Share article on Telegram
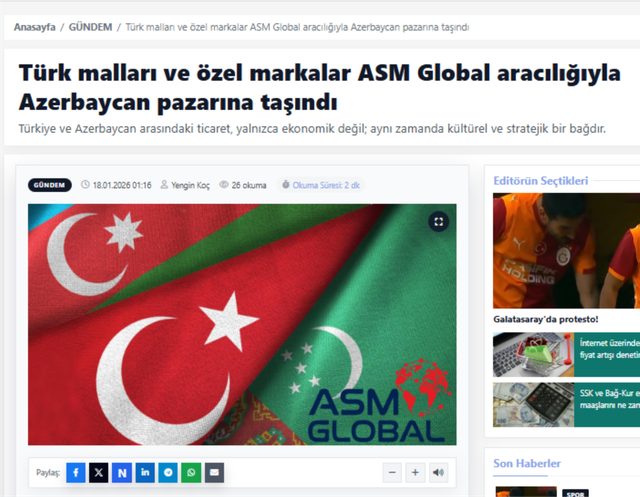Viewport: 640px width, 497px height. click(168, 473)
